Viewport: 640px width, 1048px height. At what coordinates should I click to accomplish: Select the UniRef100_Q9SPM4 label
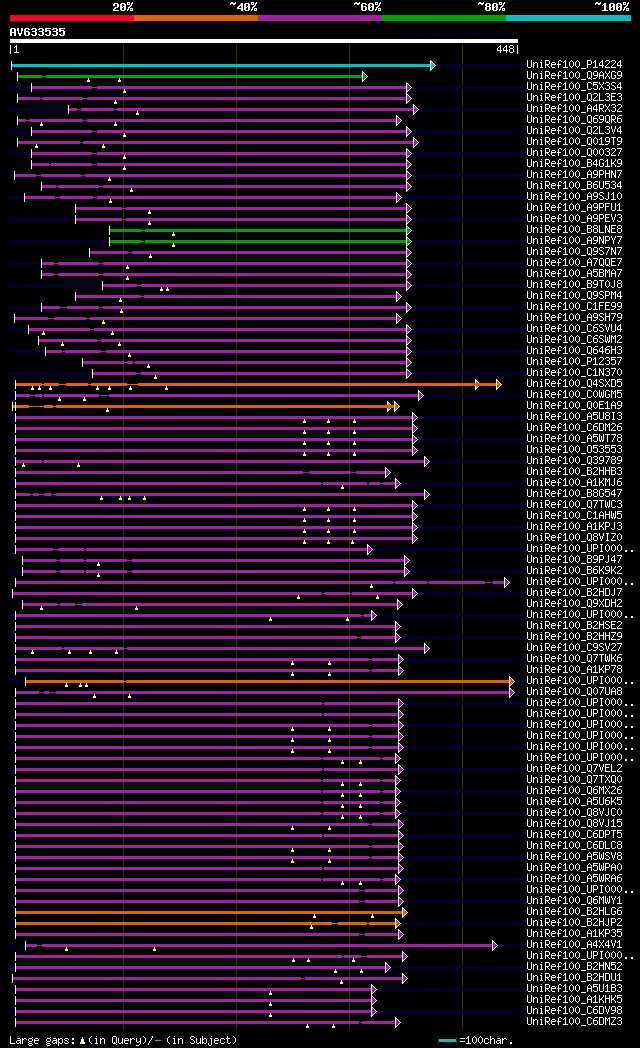[574, 295]
